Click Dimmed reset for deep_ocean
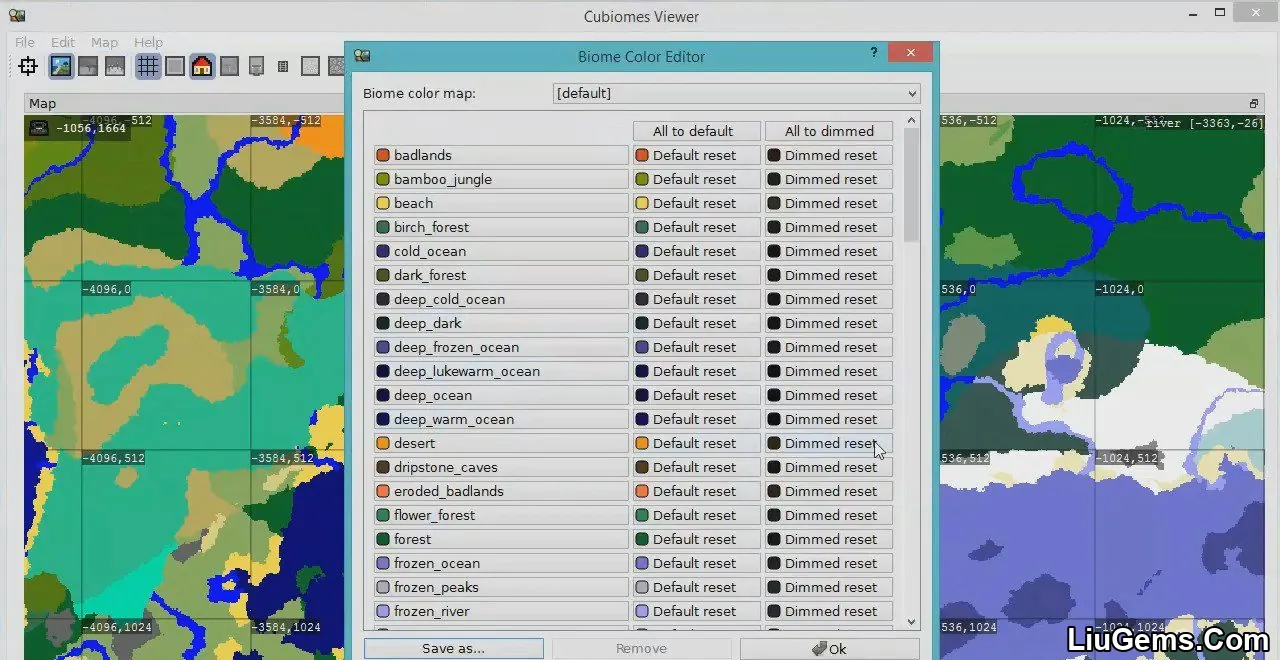The width and height of the screenshot is (1280, 660). coord(829,395)
